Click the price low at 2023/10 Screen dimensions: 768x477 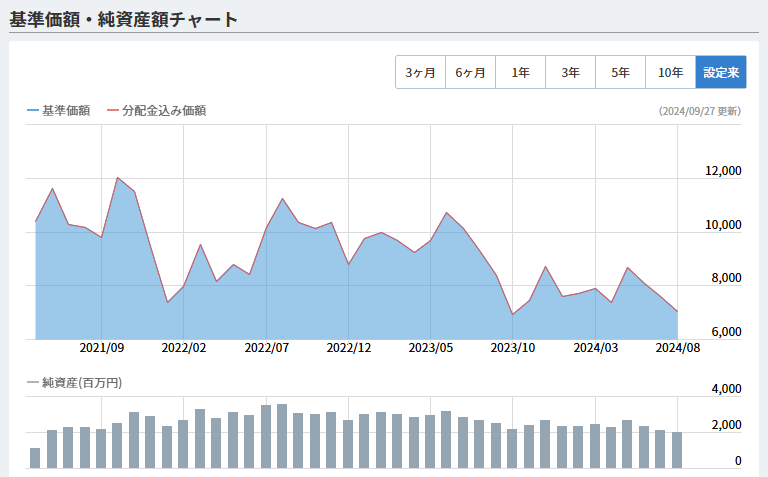513,314
